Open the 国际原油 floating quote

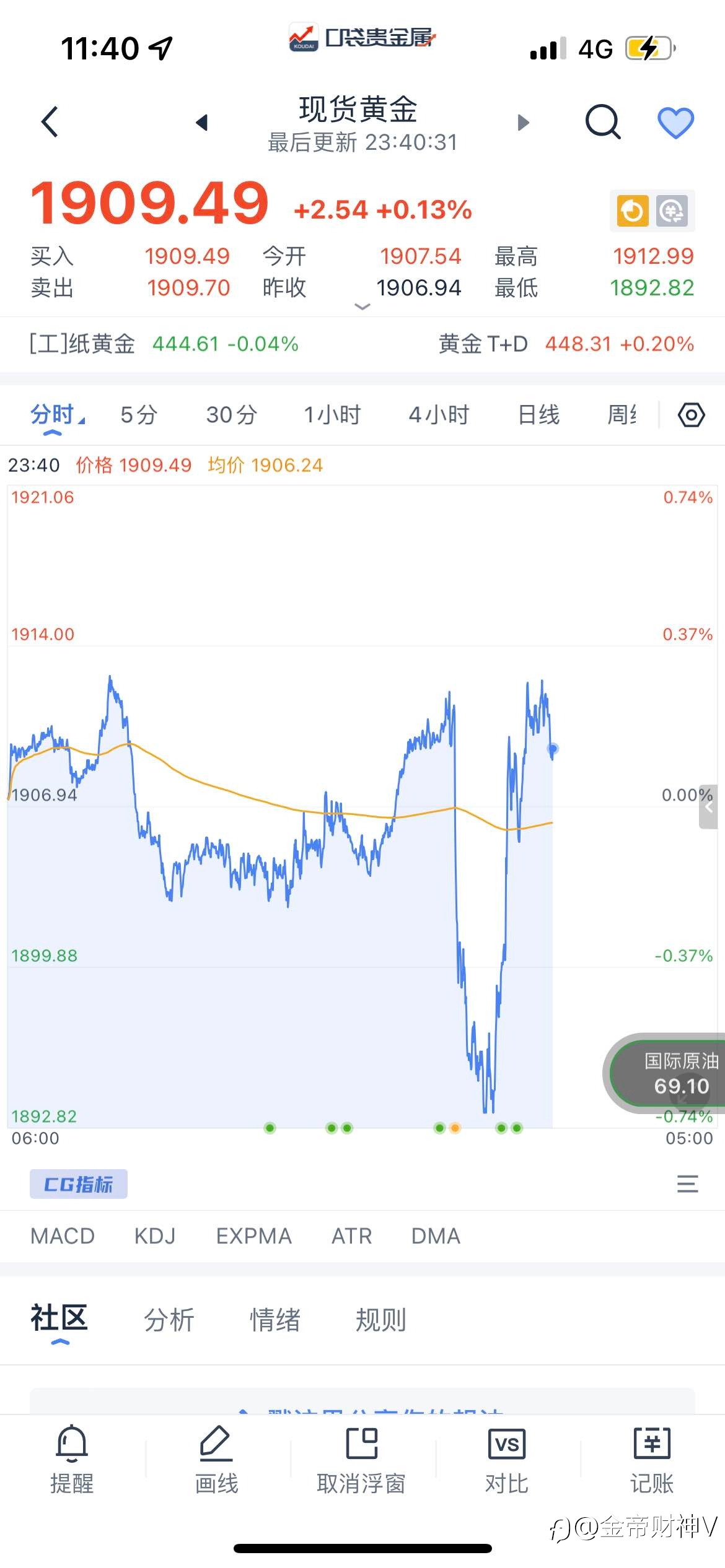pyautogui.click(x=667, y=1073)
